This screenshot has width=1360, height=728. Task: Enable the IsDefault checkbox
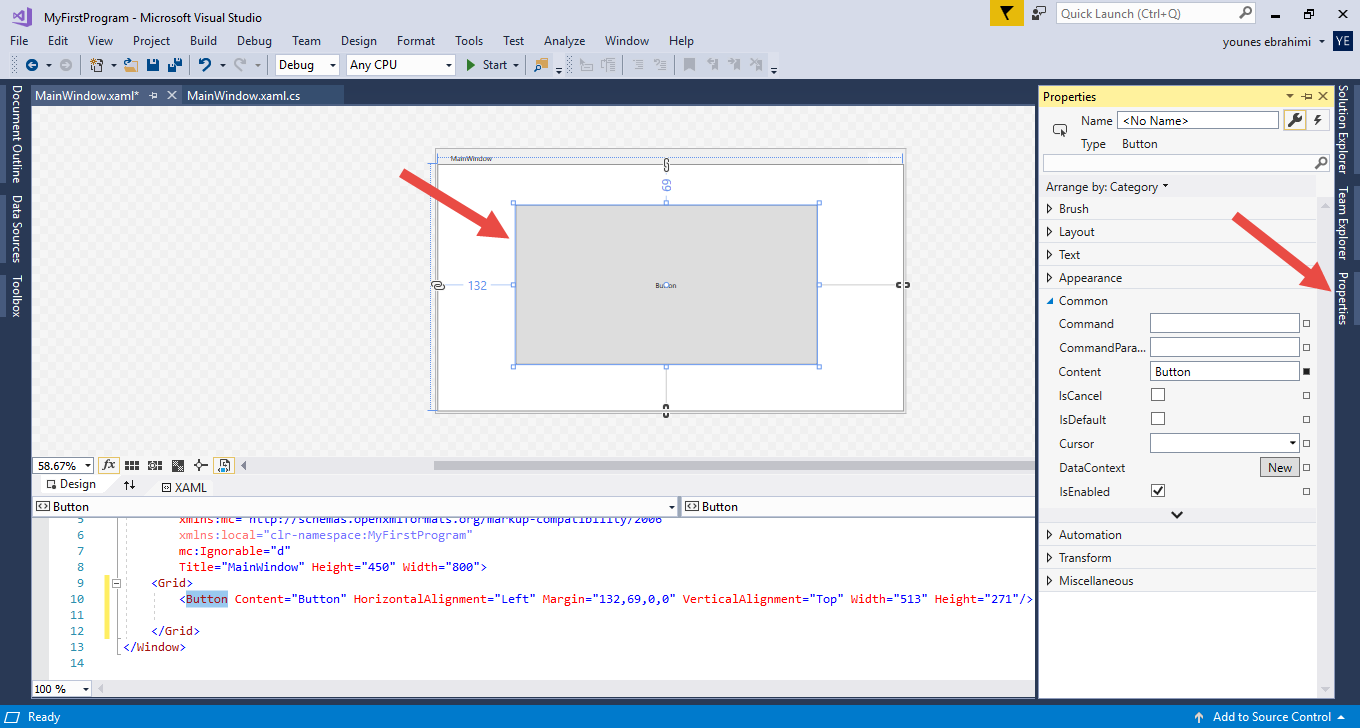pyautogui.click(x=1158, y=419)
